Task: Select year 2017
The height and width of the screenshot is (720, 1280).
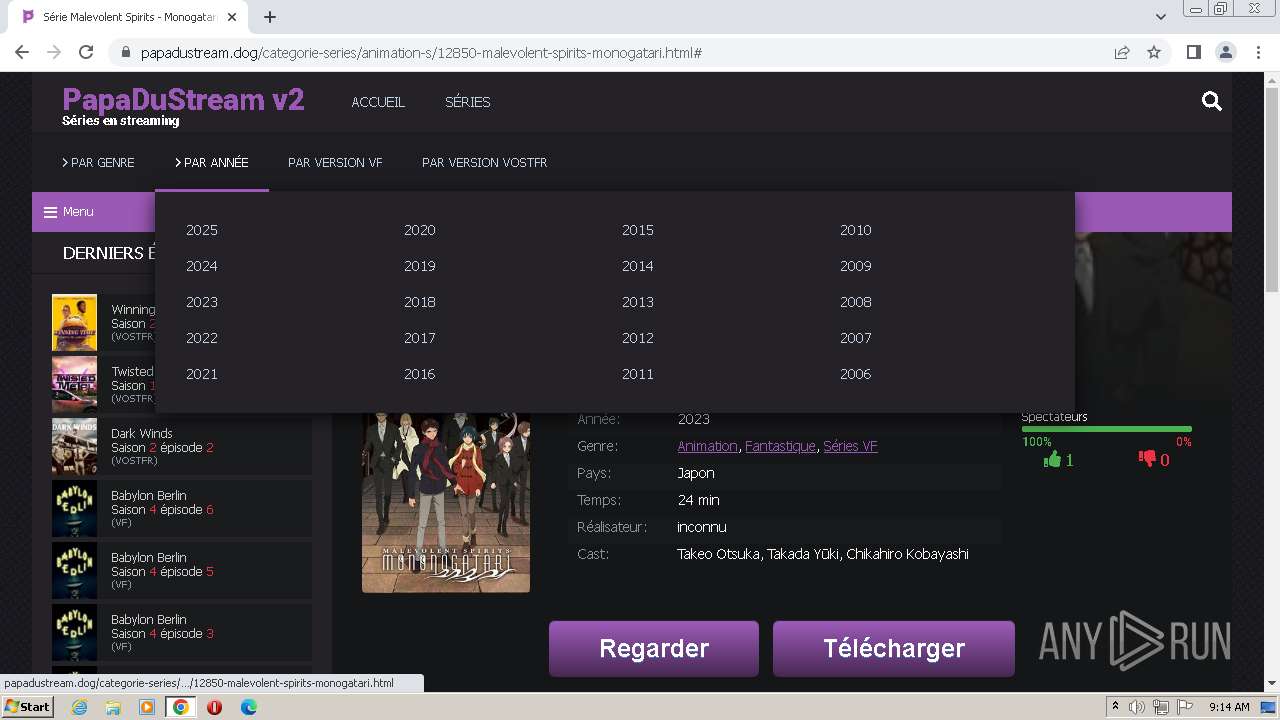Action: coord(419,338)
